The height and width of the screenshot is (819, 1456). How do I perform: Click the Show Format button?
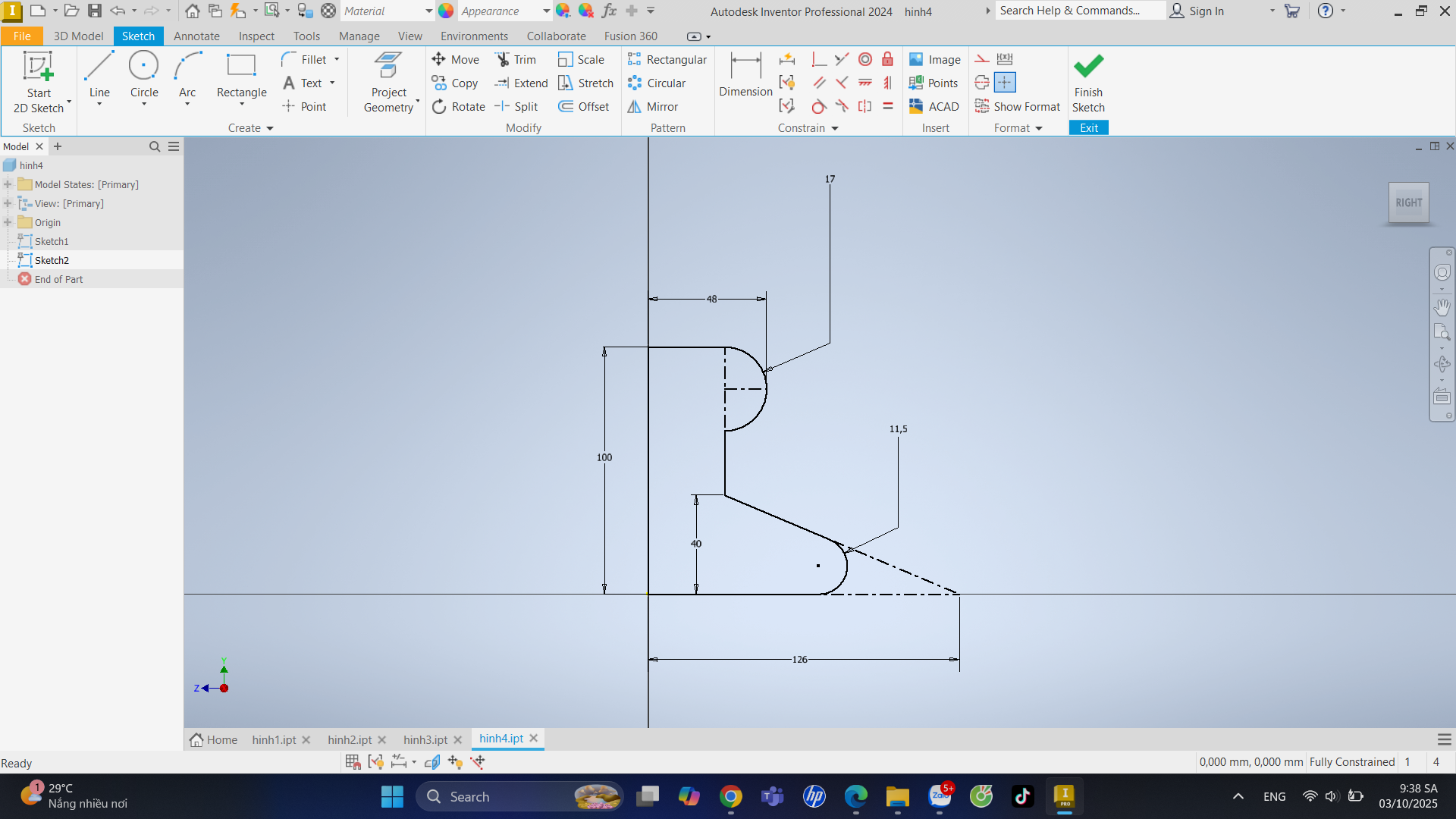(x=1018, y=107)
